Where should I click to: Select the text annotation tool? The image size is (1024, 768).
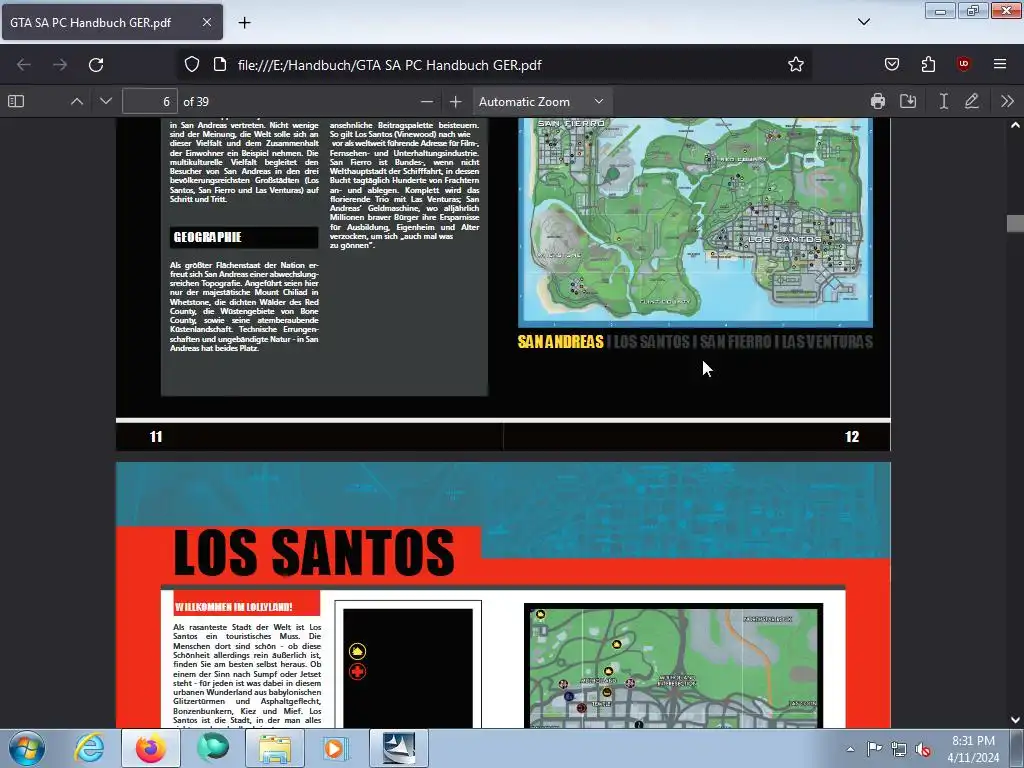pyautogui.click(x=944, y=101)
